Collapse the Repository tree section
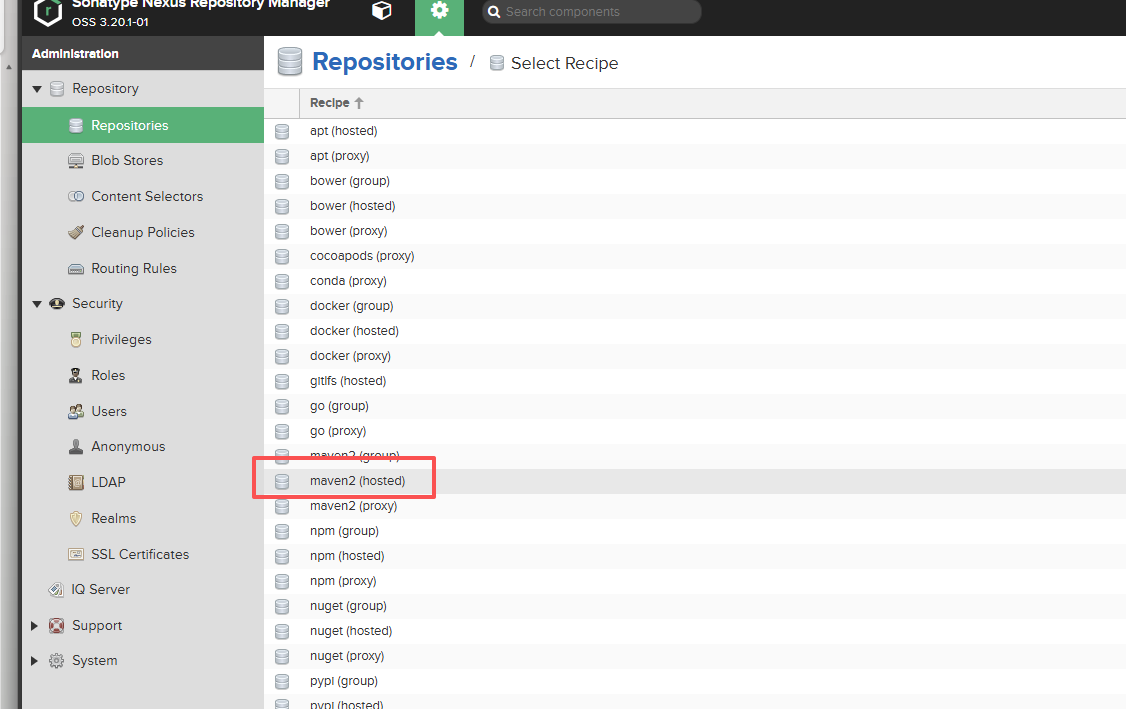The image size is (1126, 709). 37,89
